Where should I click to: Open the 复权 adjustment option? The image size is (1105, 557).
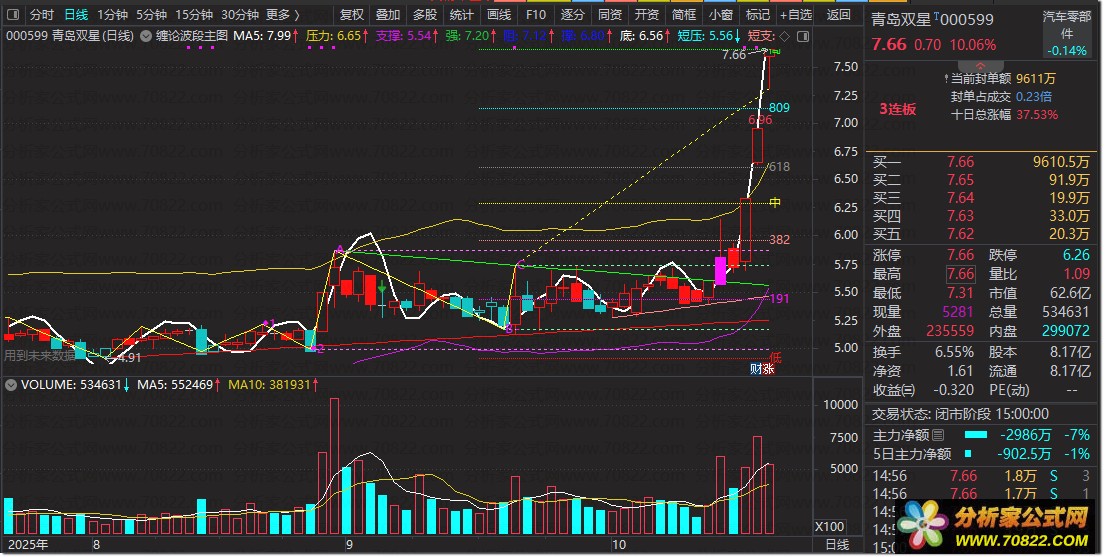pyautogui.click(x=352, y=15)
